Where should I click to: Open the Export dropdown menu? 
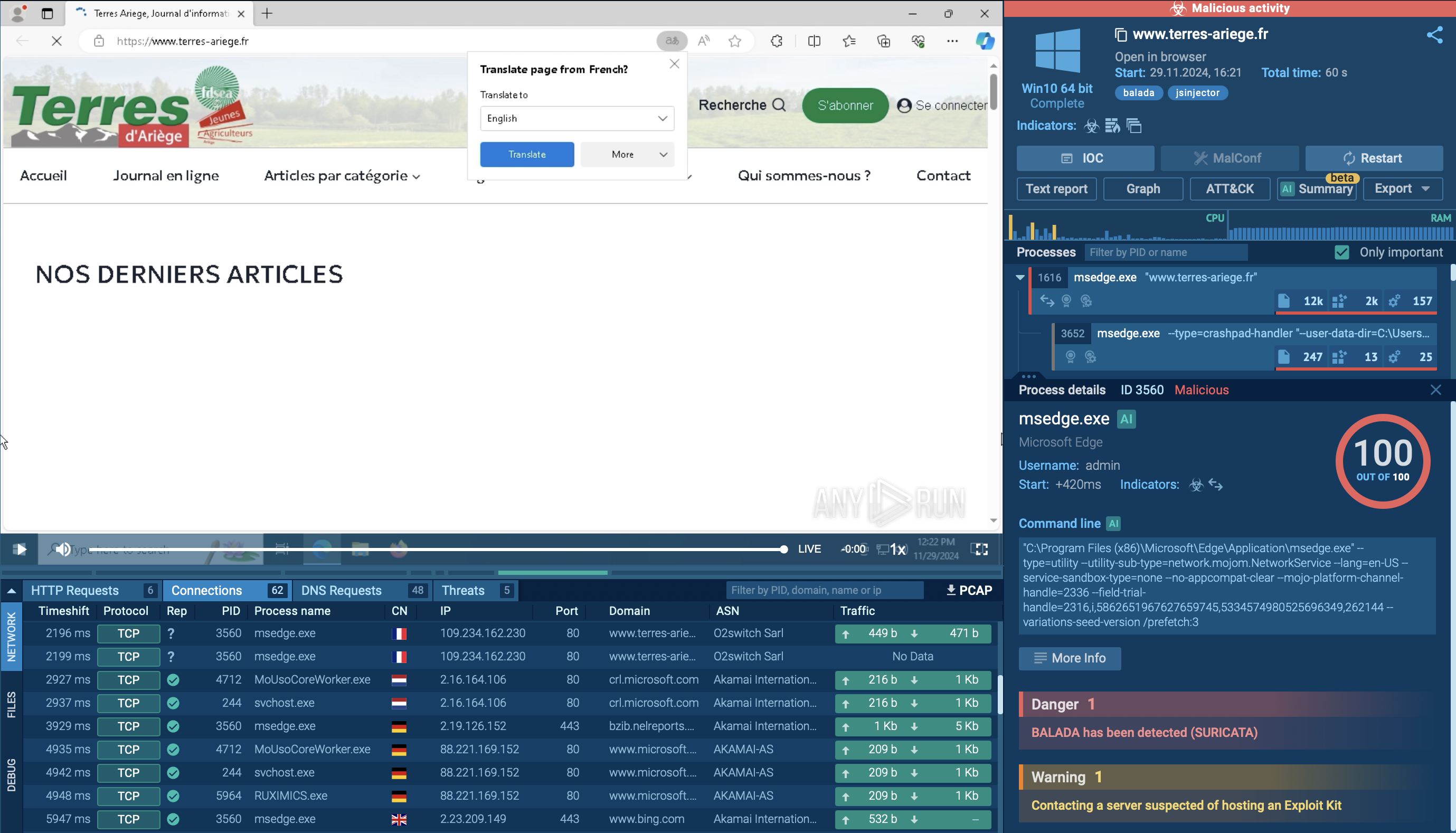(x=1403, y=189)
